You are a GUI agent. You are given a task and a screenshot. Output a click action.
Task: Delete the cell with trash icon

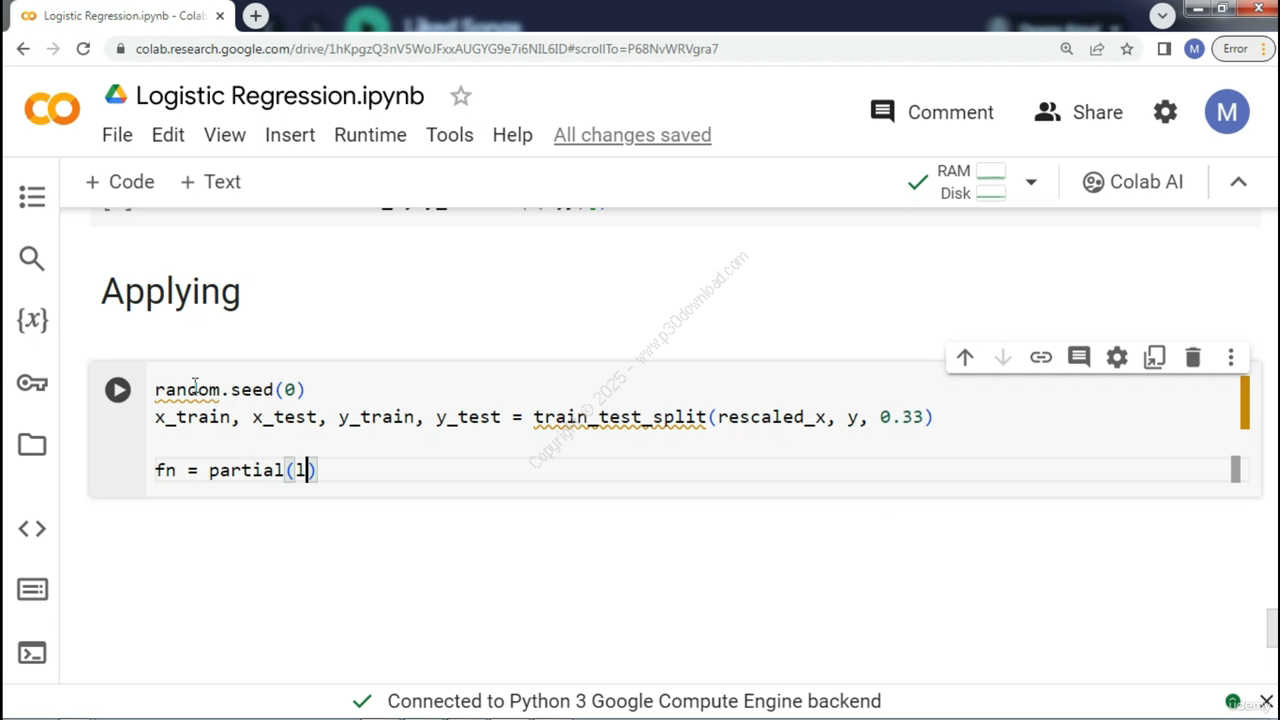click(x=1193, y=357)
